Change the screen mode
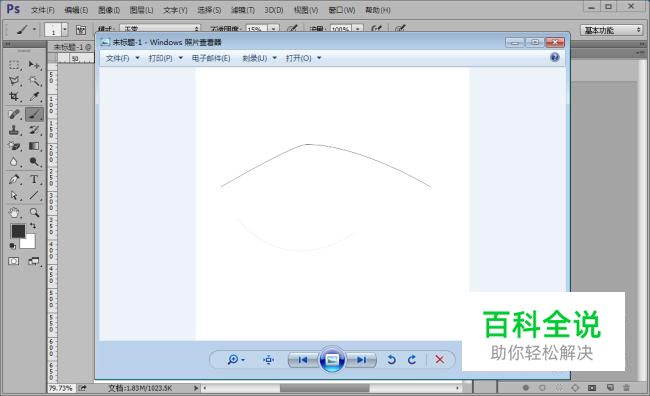The width and height of the screenshot is (650, 396). coord(34,261)
